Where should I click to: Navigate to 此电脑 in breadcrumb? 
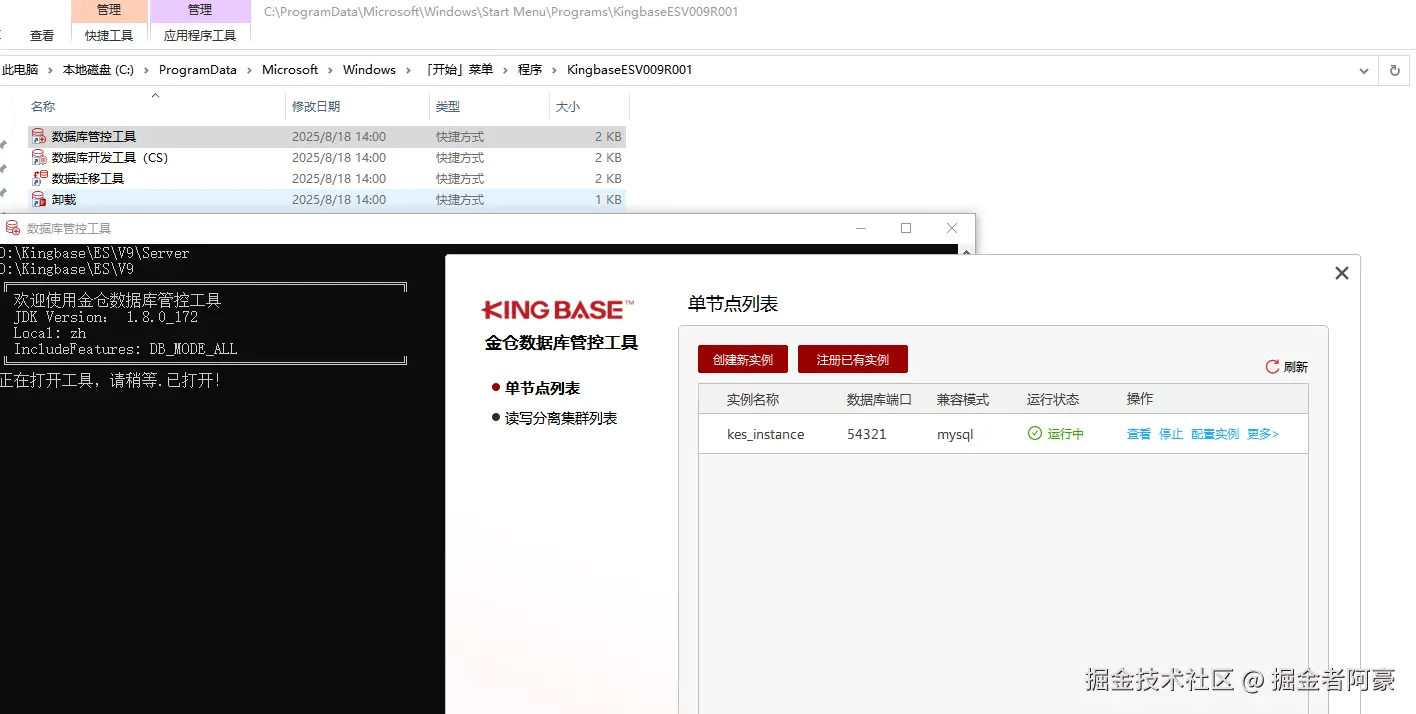tap(20, 70)
